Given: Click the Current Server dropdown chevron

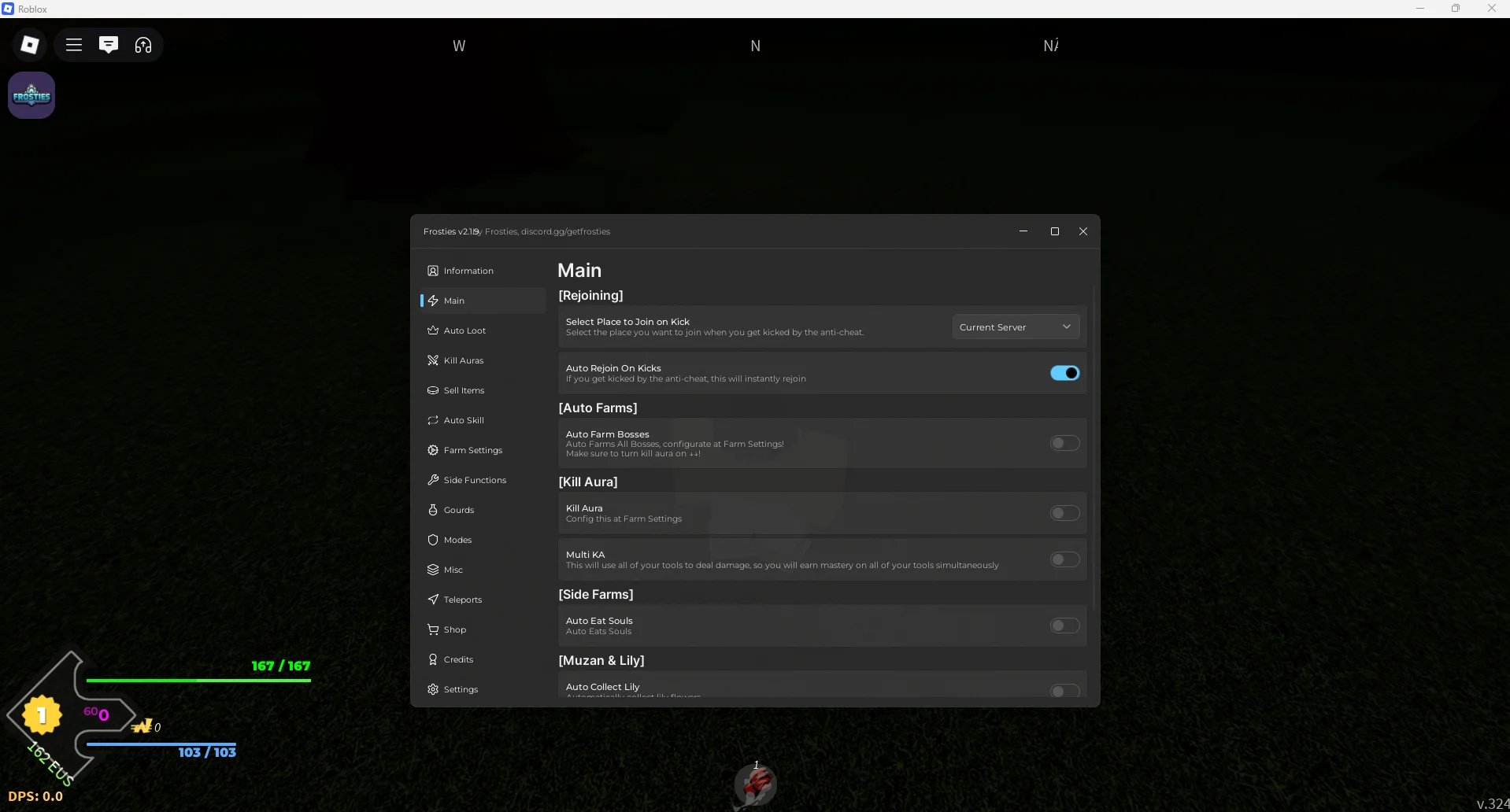Looking at the screenshot, I should coord(1067,327).
